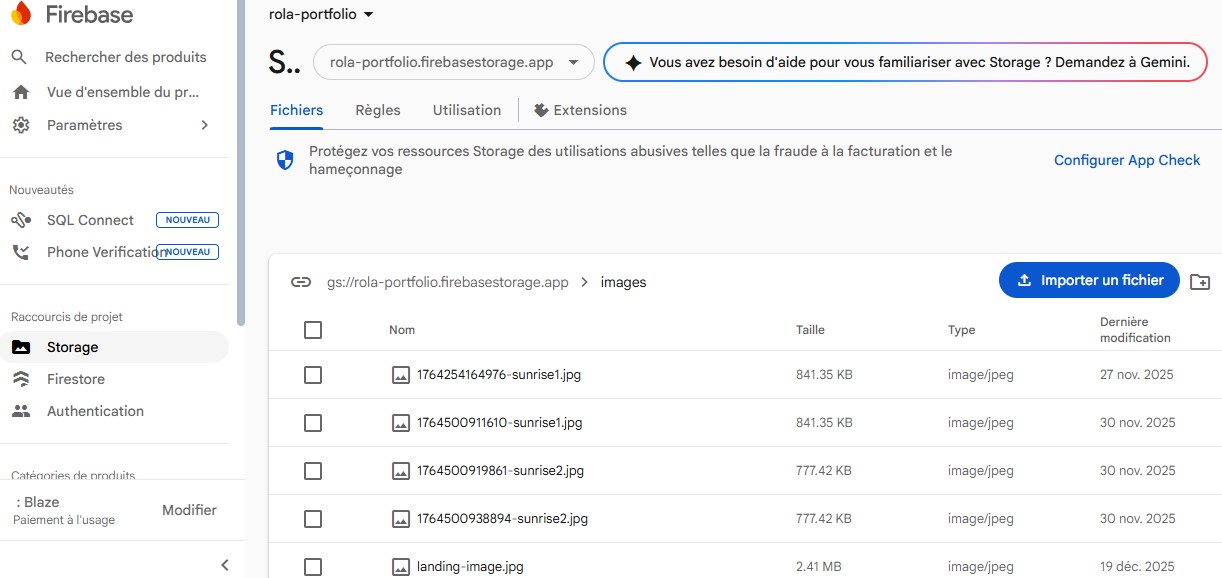The image size is (1222, 578).
Task: Click the 27 nov. 2025 date cell
Action: pos(1137,375)
